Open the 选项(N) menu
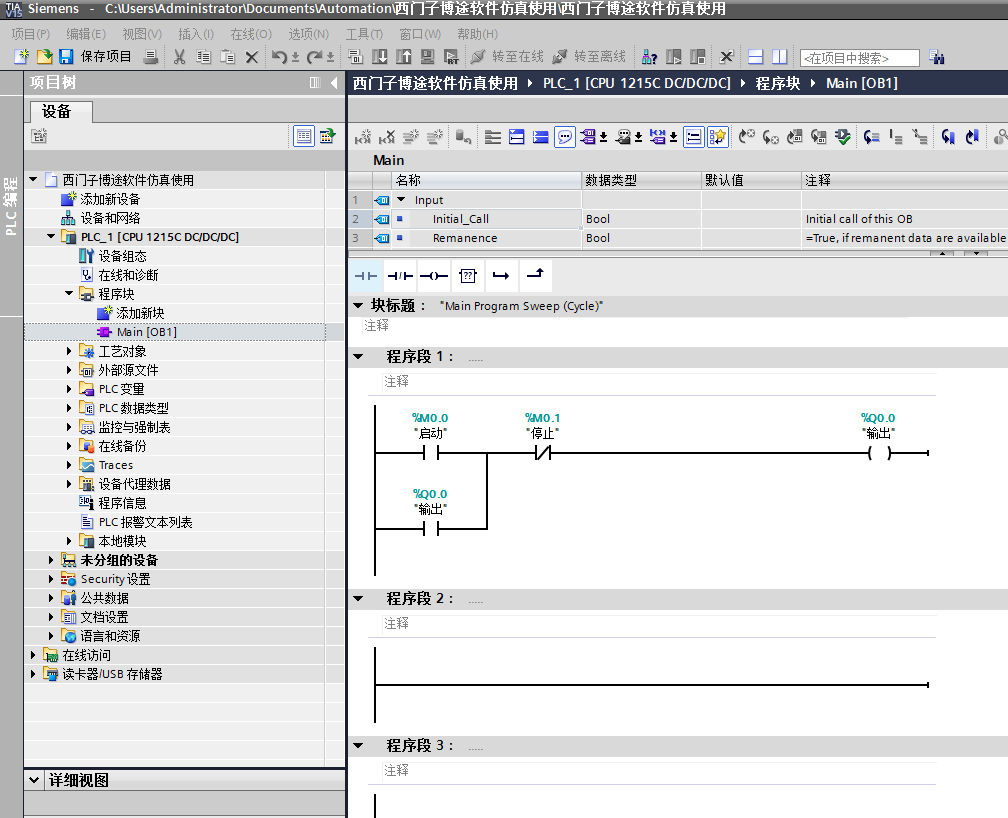1008x818 pixels. 309,33
